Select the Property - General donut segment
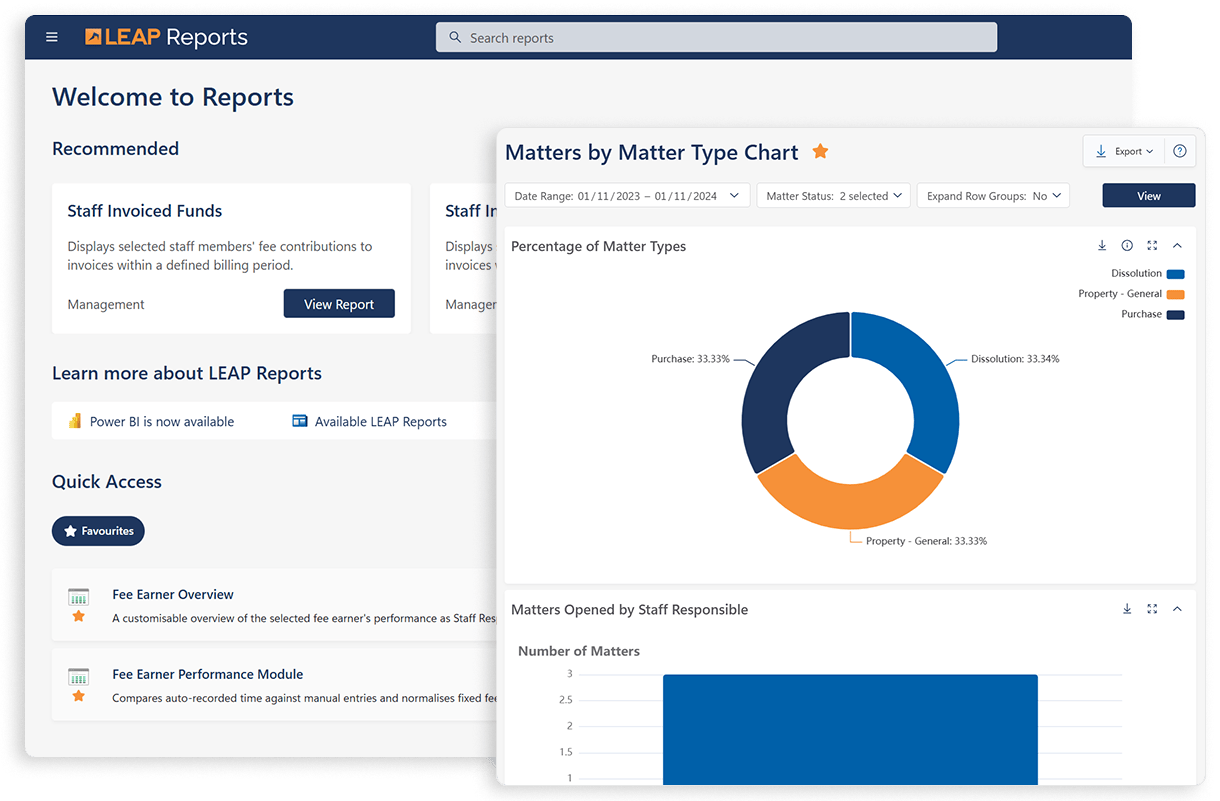This screenshot has width=1220, height=801. pos(850,506)
